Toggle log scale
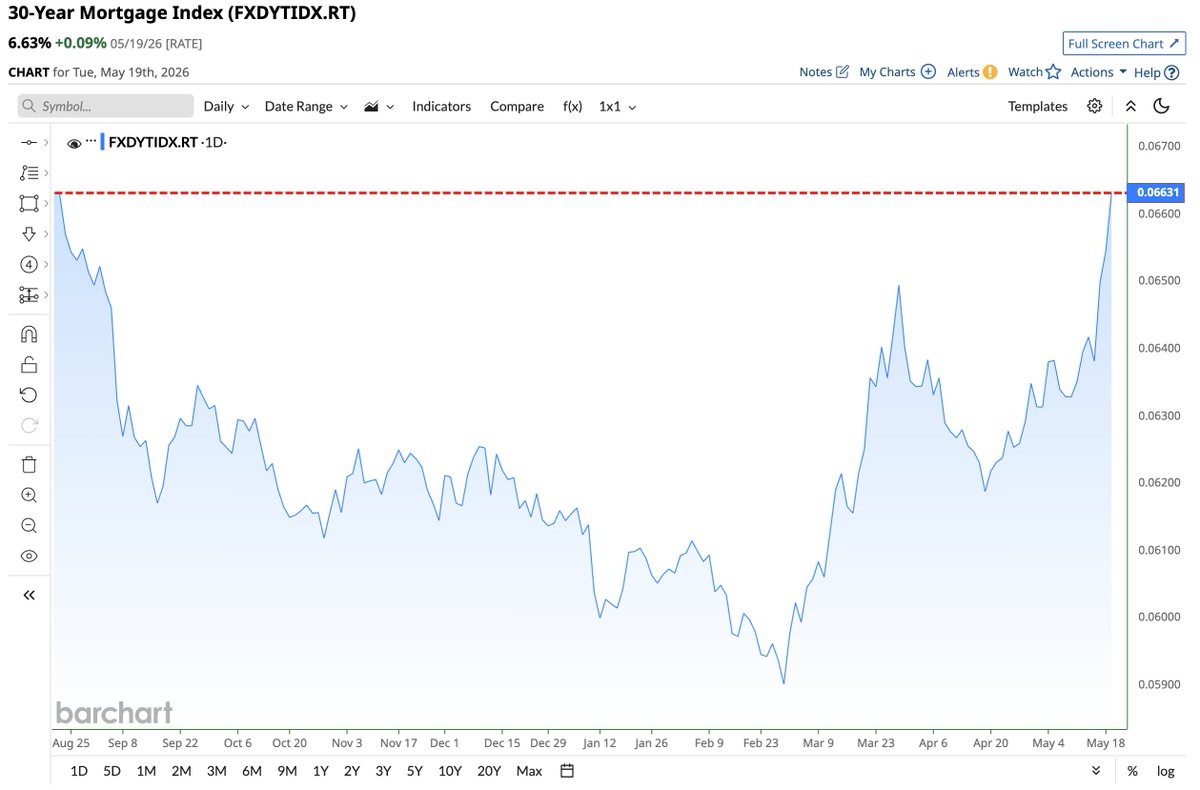The width and height of the screenshot is (1200, 790). [x=1166, y=771]
